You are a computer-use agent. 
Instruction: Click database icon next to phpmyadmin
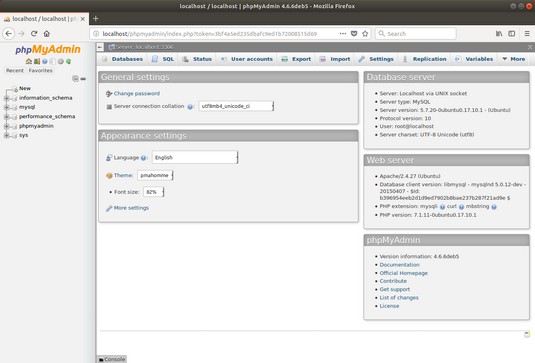coord(14,126)
